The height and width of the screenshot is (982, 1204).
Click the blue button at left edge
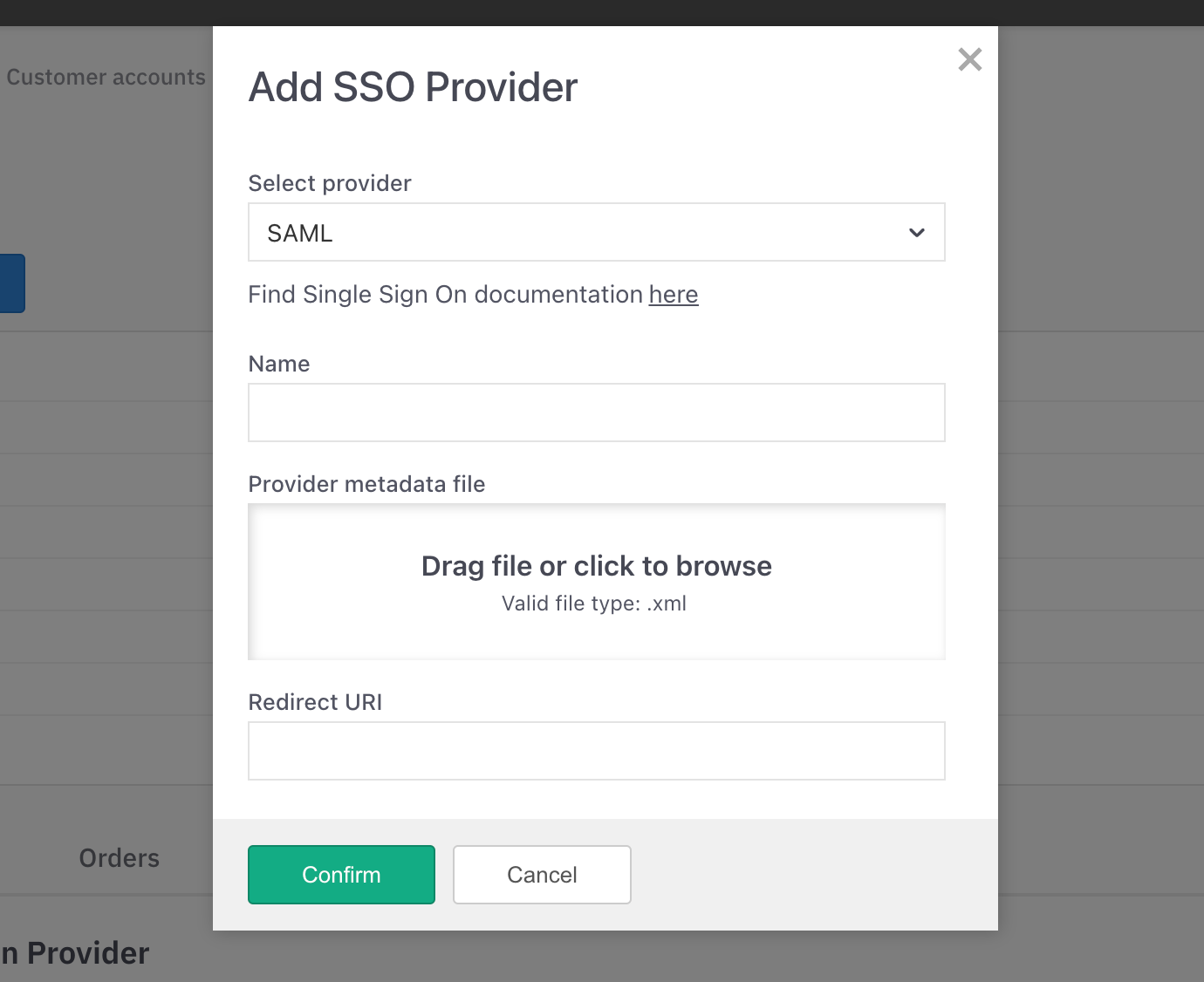coord(11,283)
